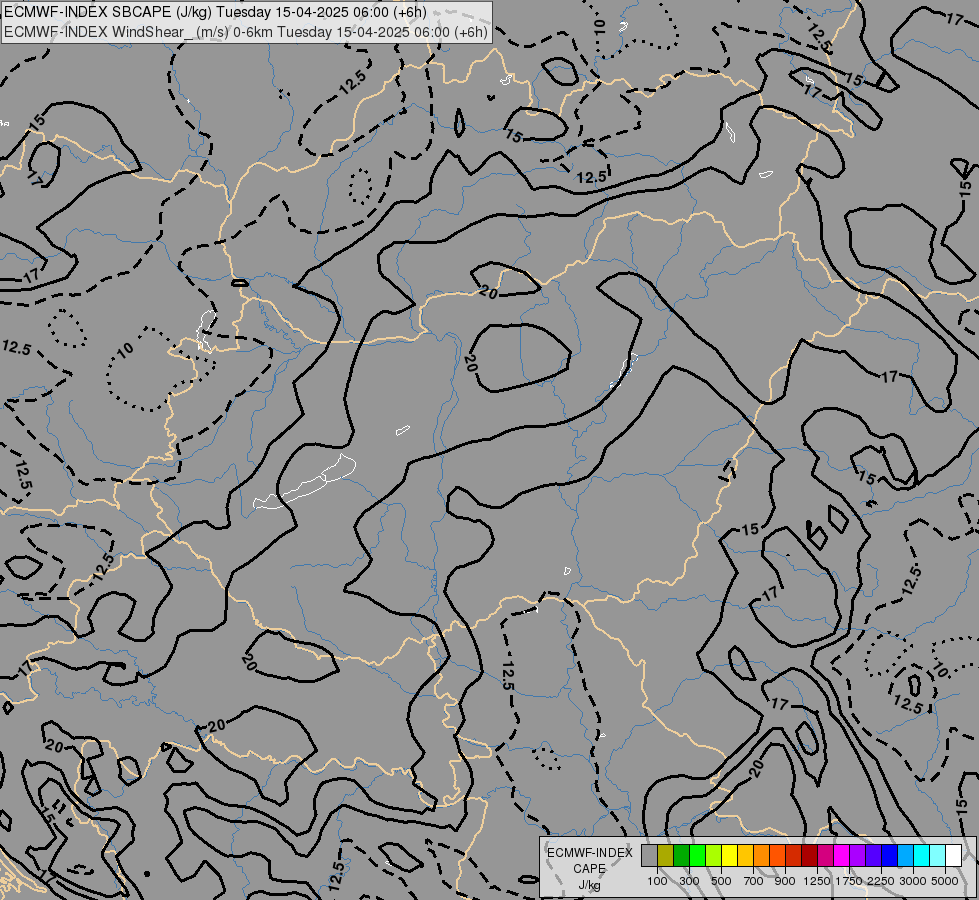Click the olive swatch in the CAPE legend
This screenshot has height=900, width=979.
[666, 855]
